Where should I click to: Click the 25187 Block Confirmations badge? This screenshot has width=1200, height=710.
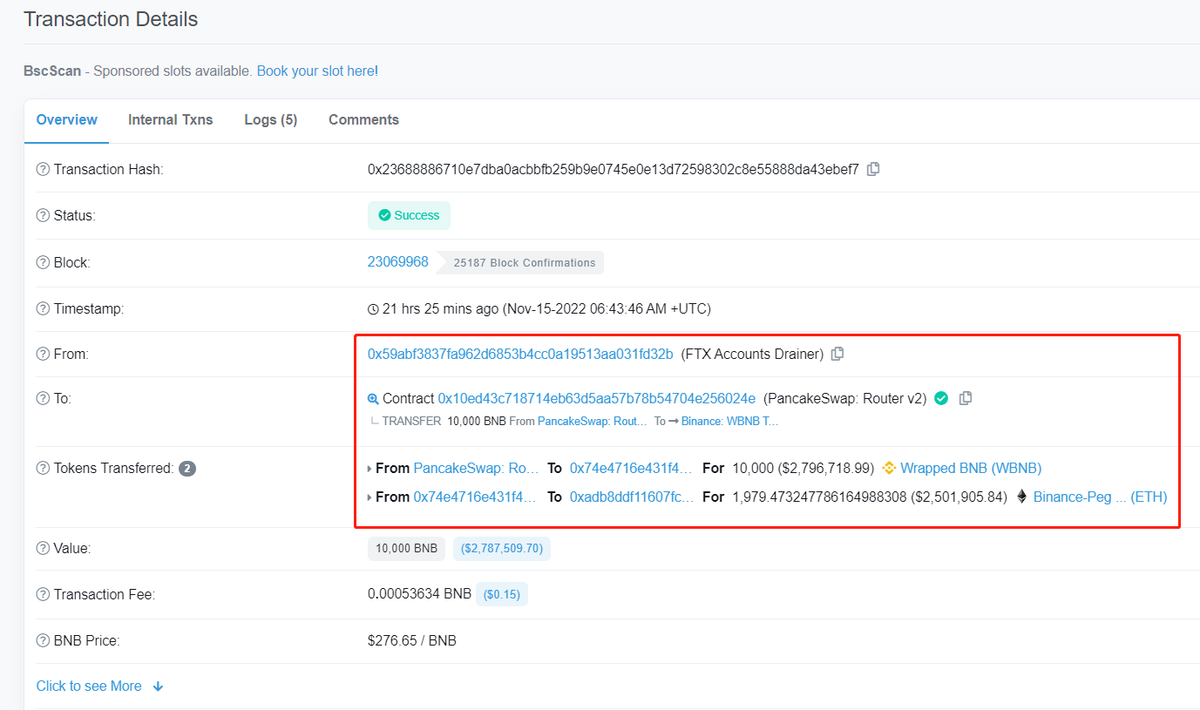(520, 263)
